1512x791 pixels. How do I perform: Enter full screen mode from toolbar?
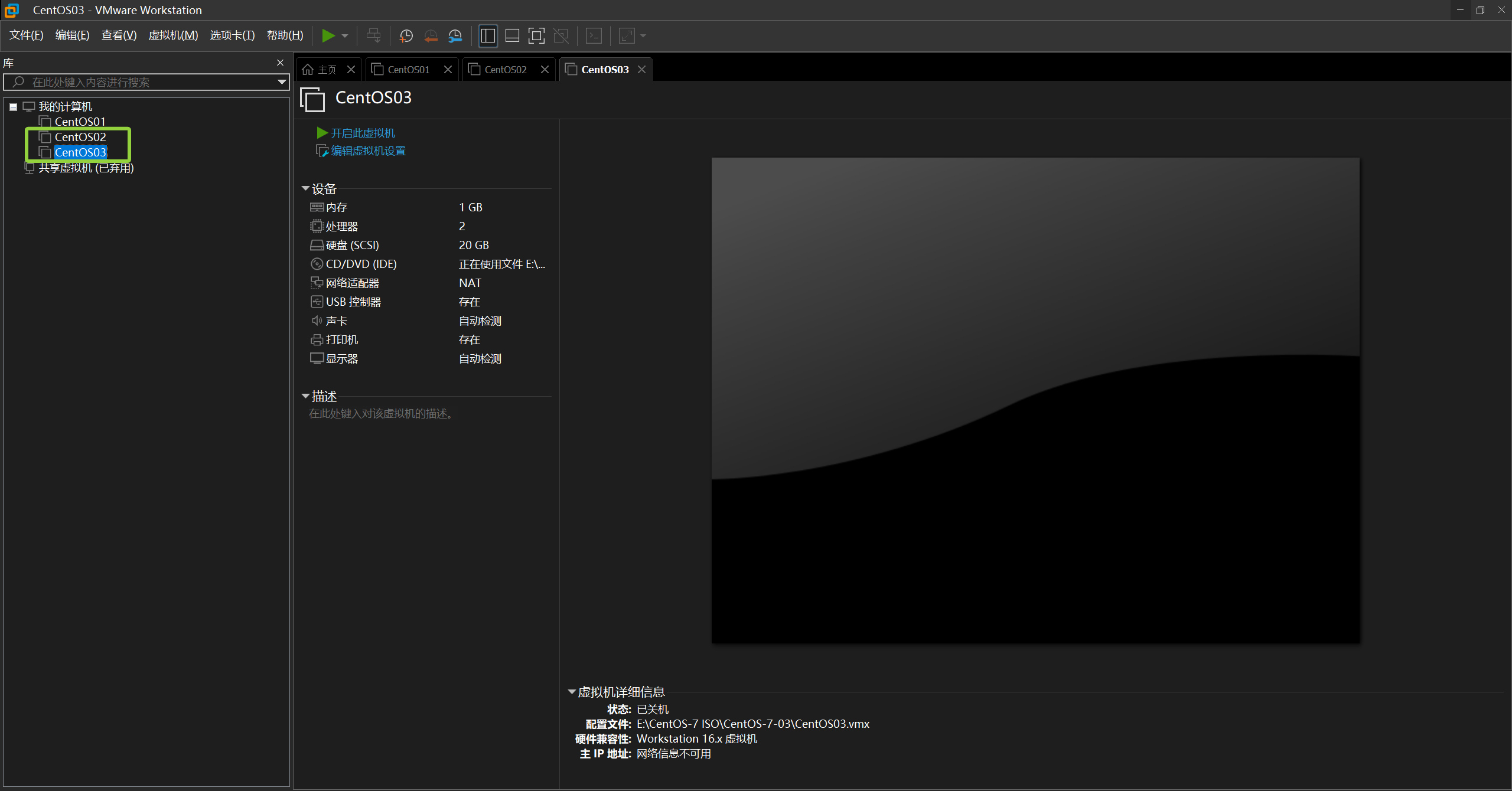(536, 36)
